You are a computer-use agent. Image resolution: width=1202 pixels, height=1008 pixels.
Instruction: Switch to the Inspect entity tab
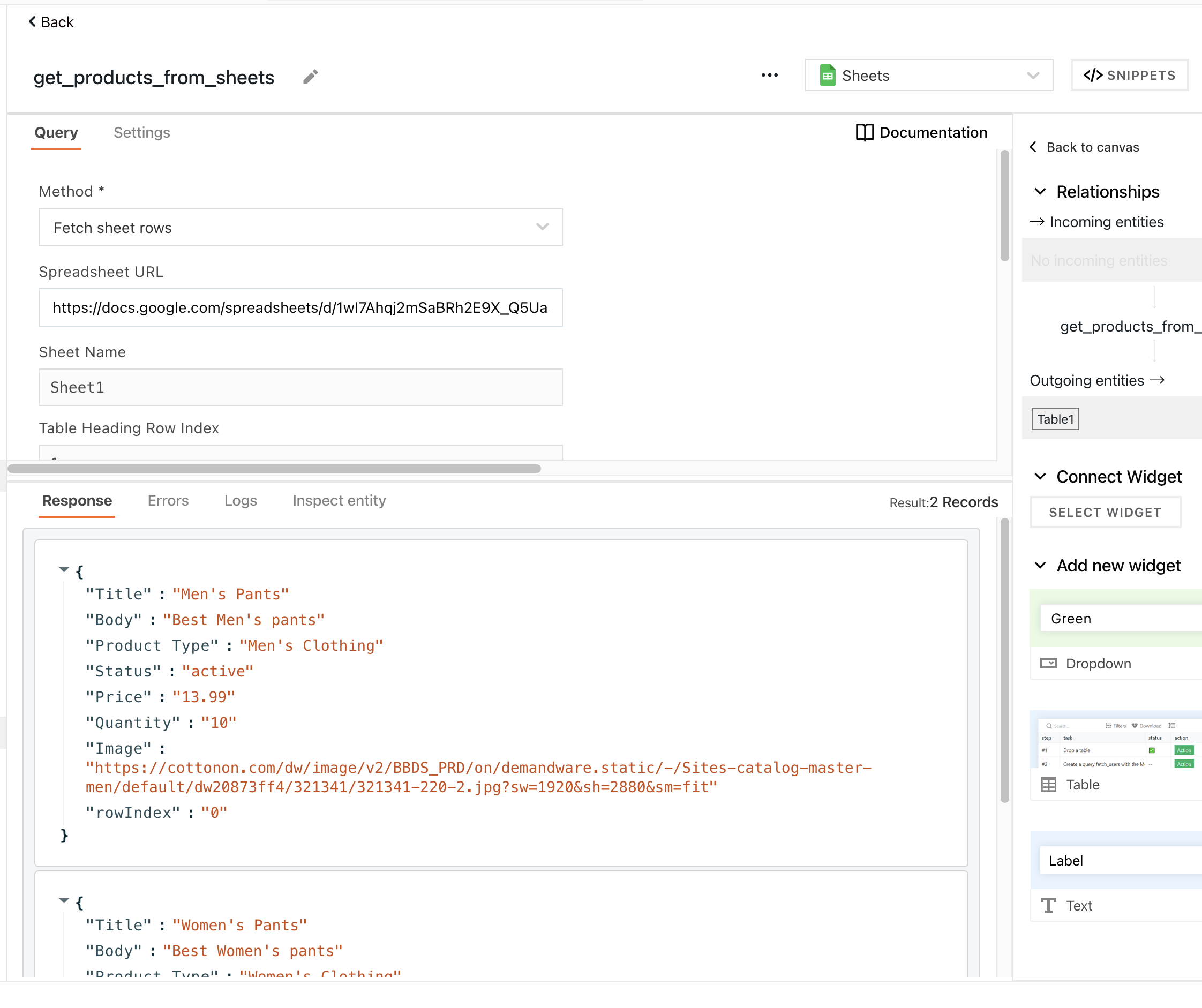tap(339, 500)
